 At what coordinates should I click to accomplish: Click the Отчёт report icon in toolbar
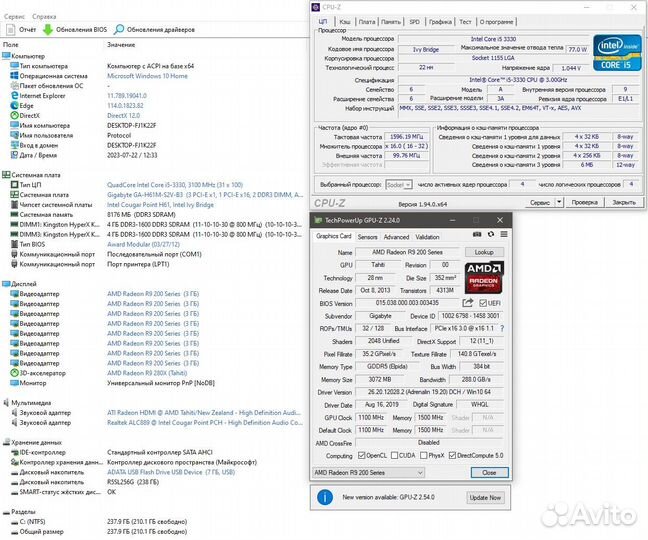[x=10, y=31]
